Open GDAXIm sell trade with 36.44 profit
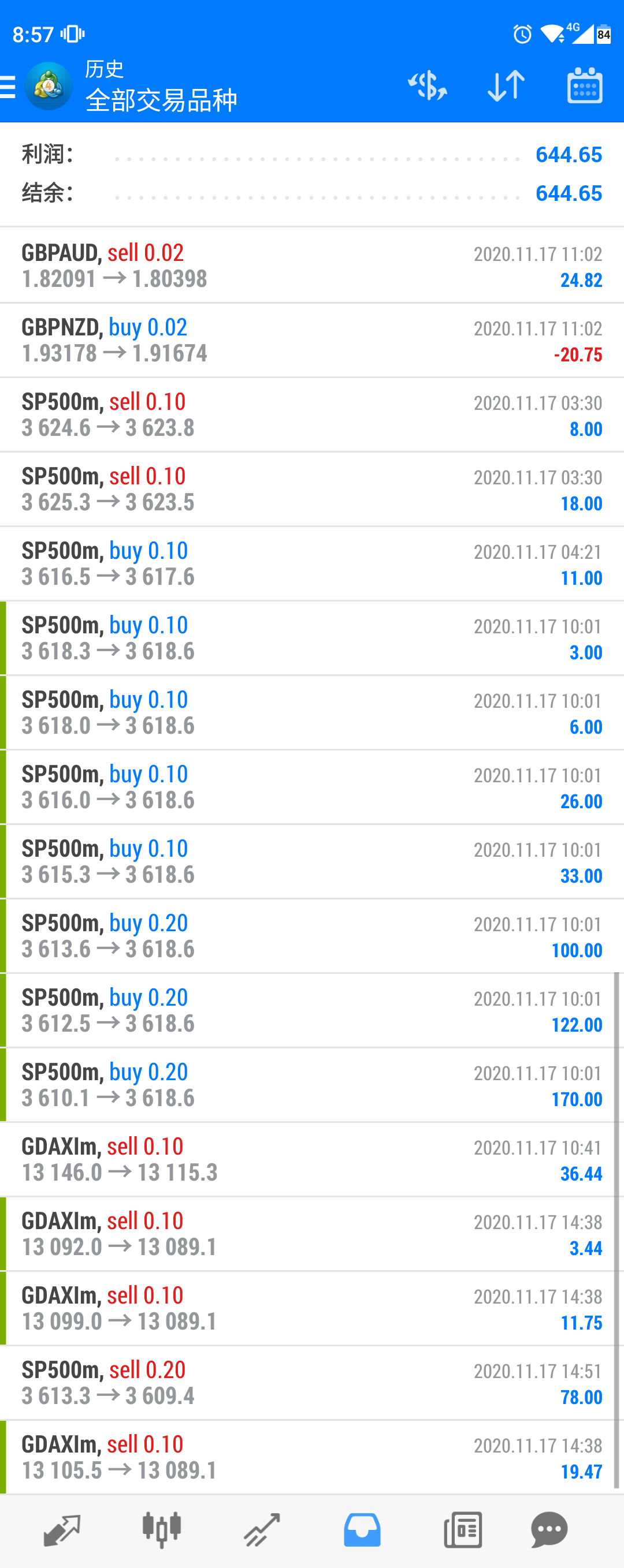Screen dimensions: 624x1568 click(312, 1160)
